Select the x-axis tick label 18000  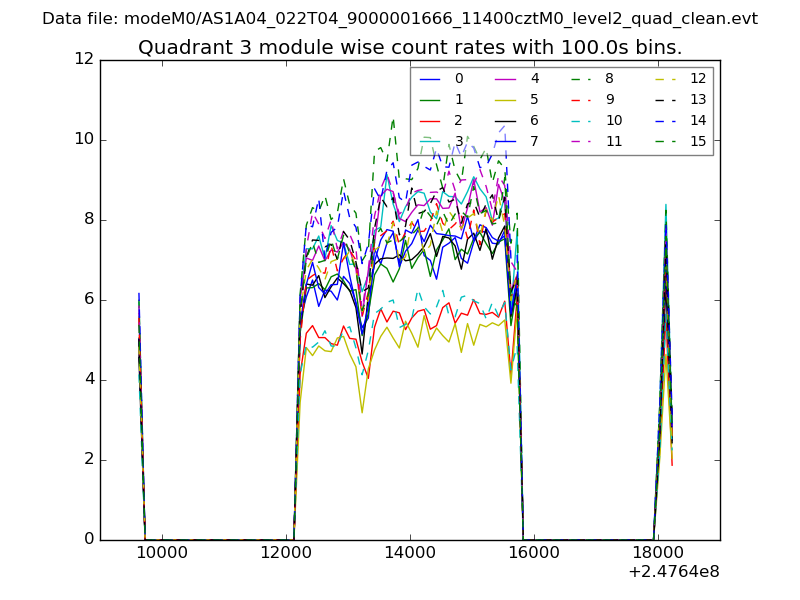(657, 552)
